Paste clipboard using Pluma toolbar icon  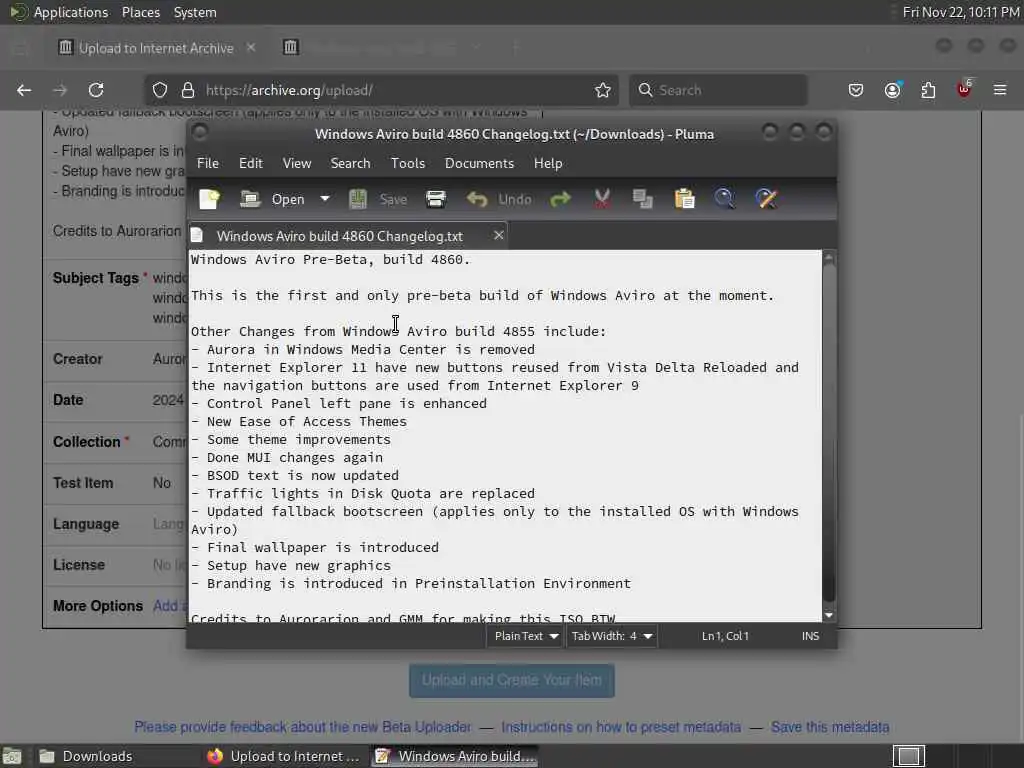(x=684, y=199)
